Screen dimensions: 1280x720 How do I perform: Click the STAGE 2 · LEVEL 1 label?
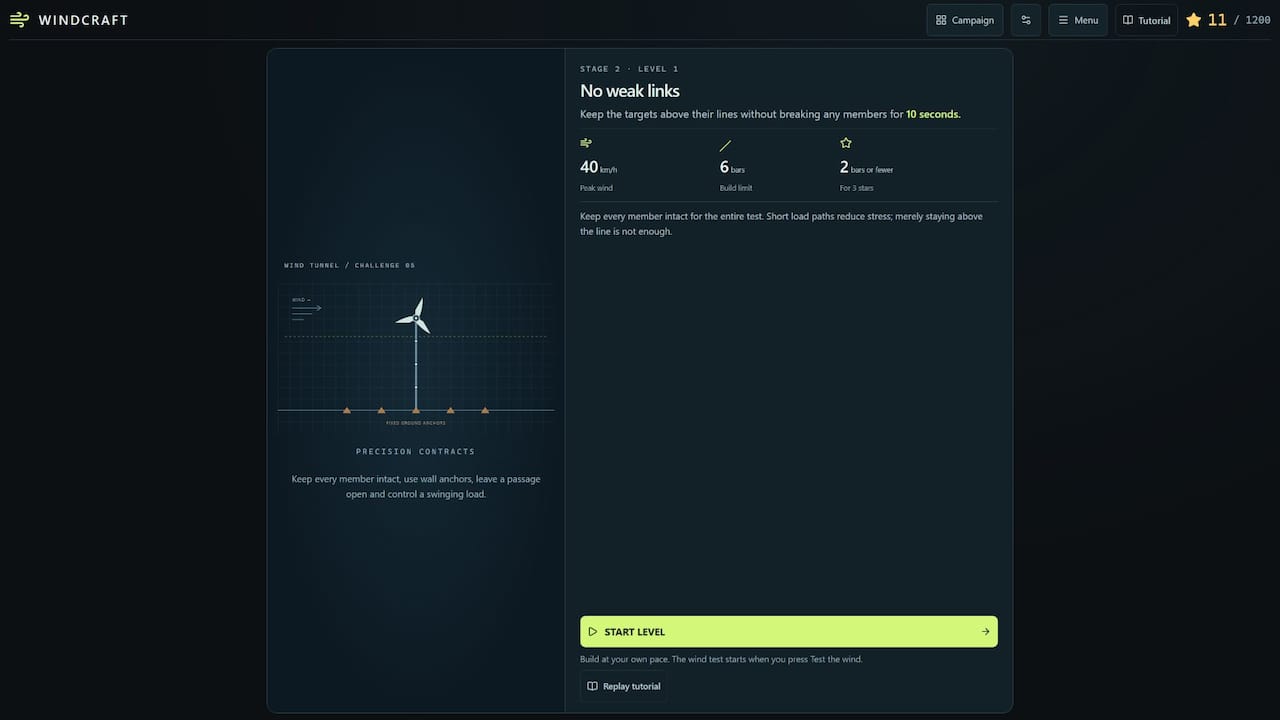629,69
